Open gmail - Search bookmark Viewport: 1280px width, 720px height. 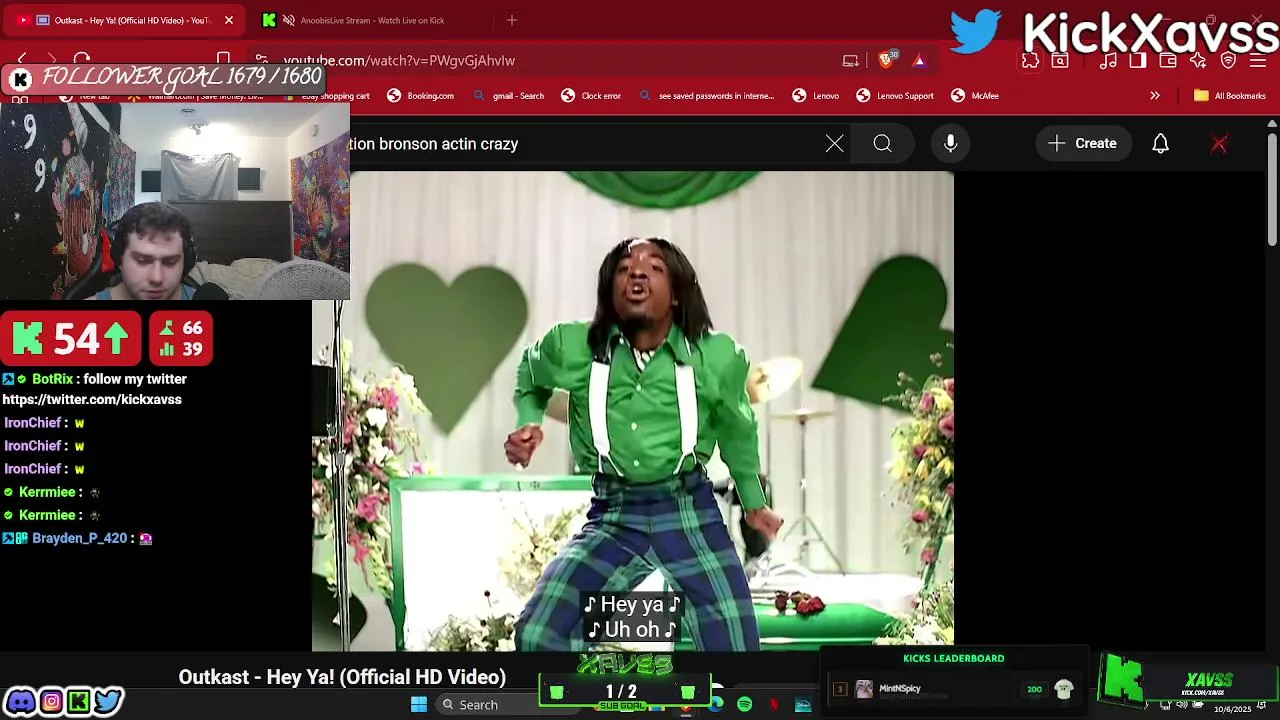508,96
